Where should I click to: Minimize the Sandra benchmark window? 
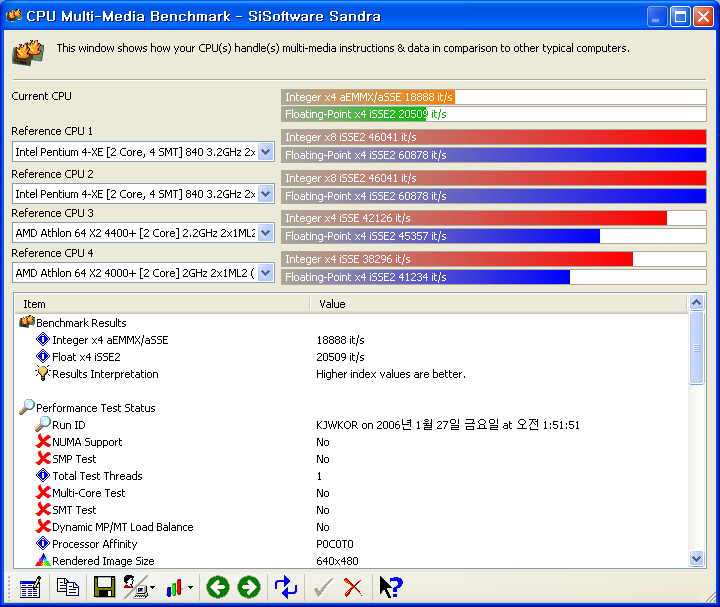pyautogui.click(x=657, y=17)
